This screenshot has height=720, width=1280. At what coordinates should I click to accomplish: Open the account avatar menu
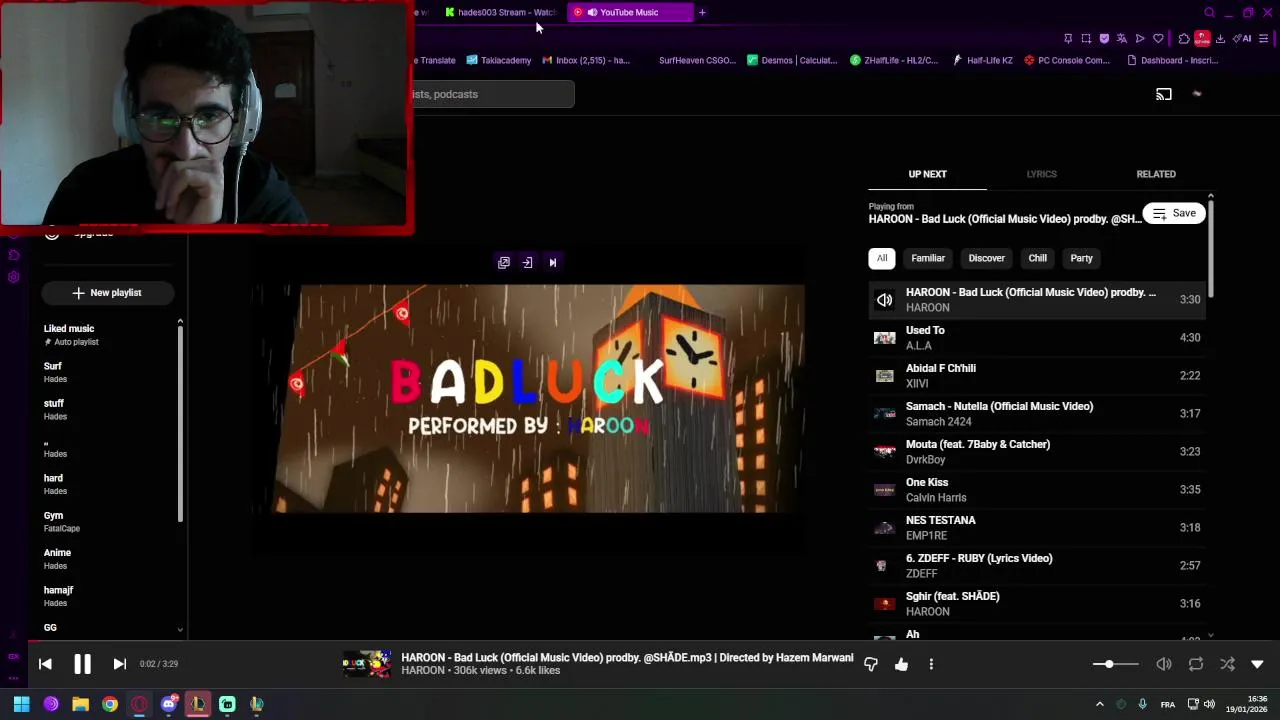pos(1197,94)
